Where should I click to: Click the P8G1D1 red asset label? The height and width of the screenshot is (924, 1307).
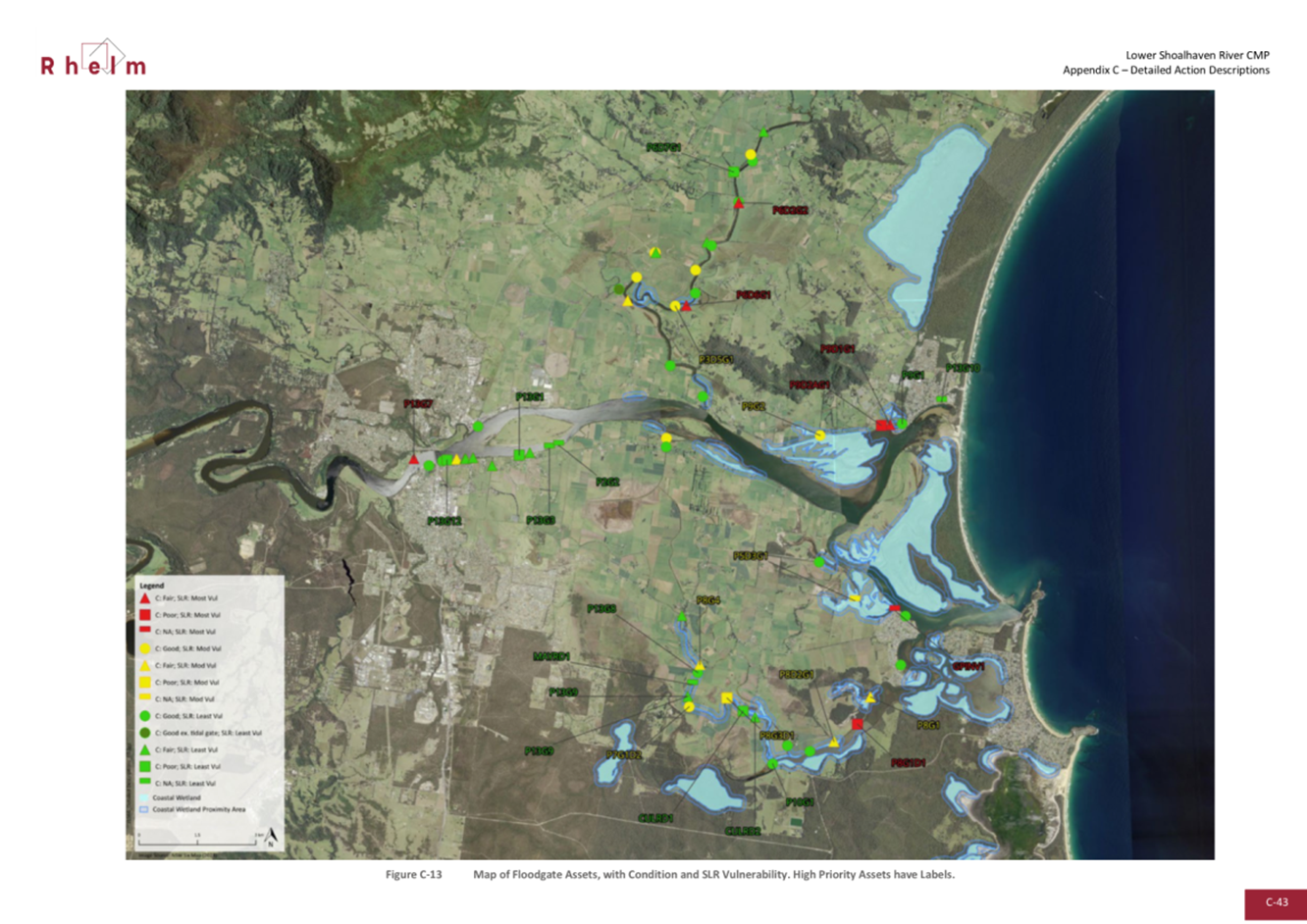(x=908, y=762)
